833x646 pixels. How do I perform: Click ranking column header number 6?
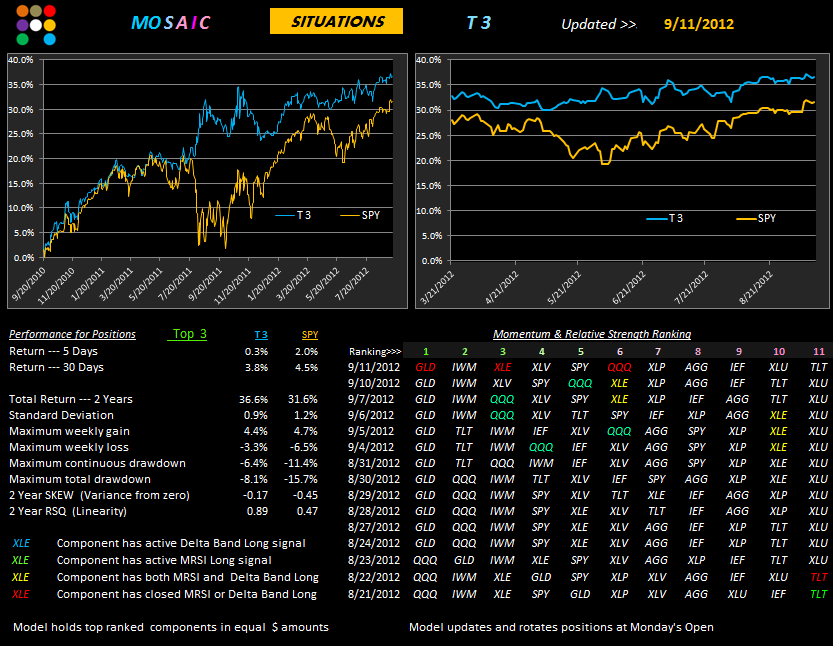tap(619, 352)
